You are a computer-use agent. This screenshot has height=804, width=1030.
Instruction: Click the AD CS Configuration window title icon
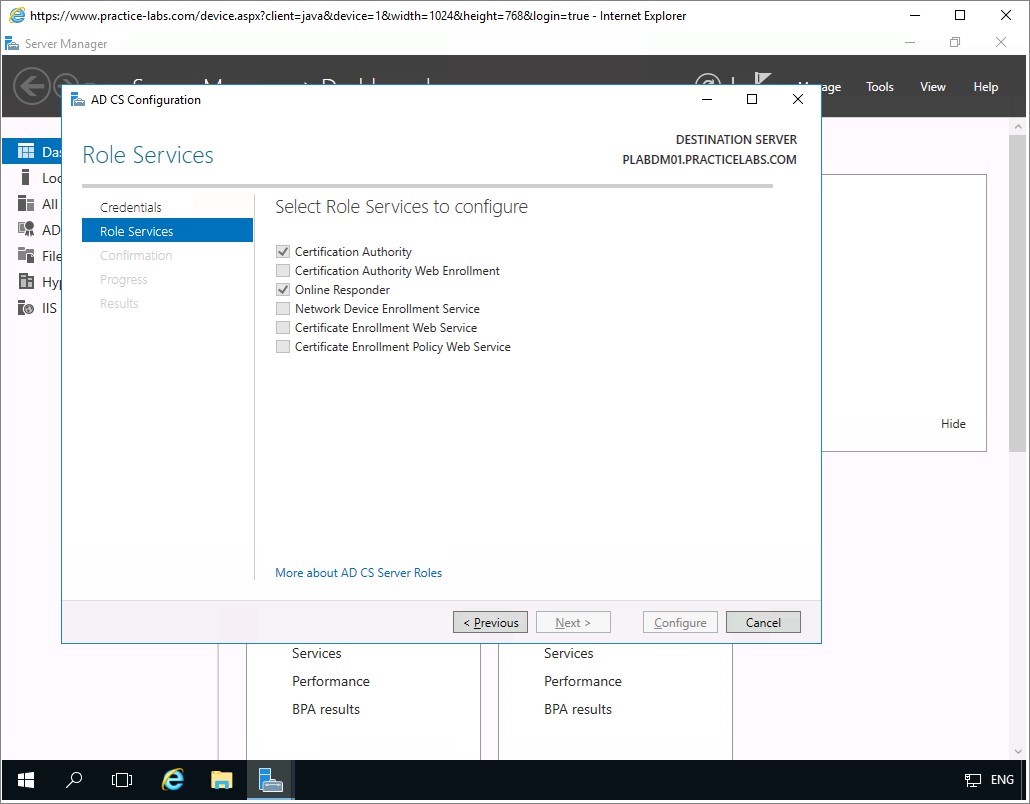point(78,100)
